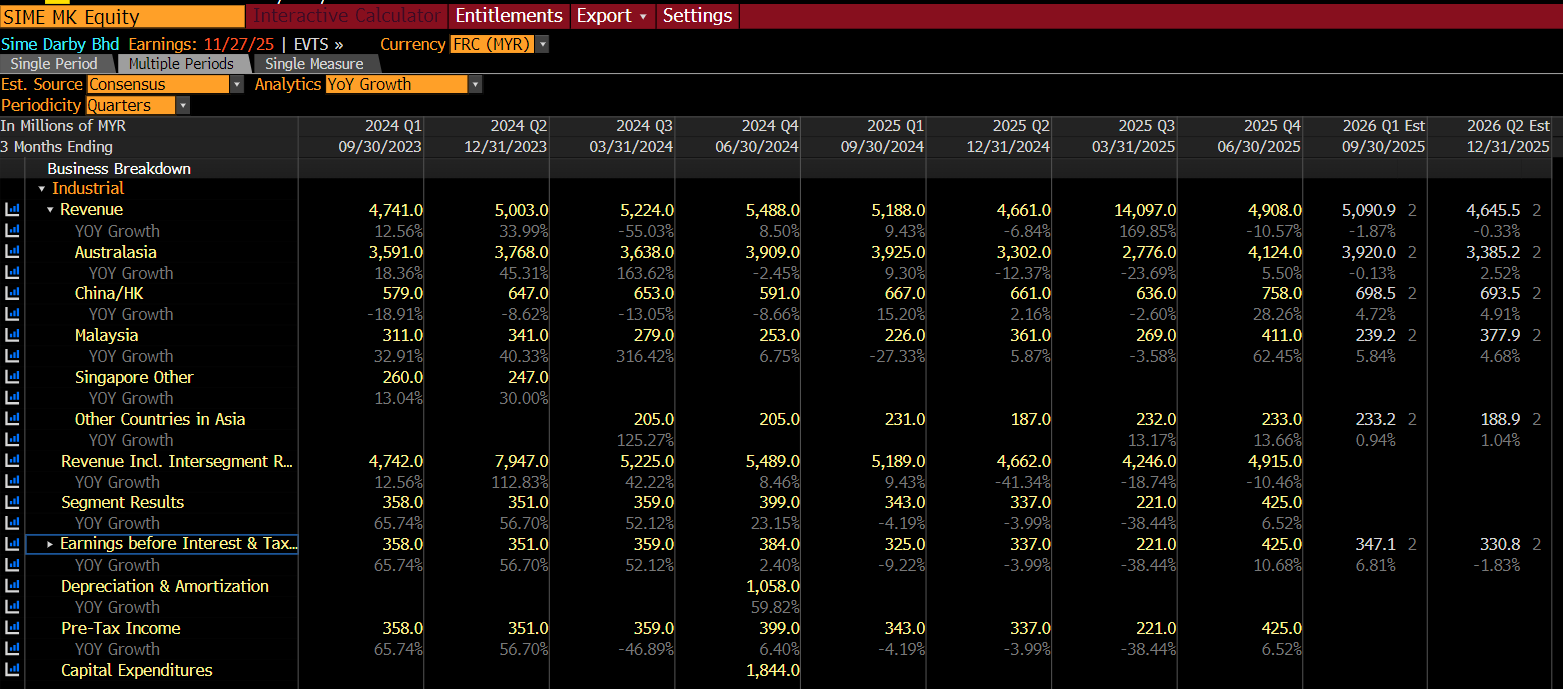Open chart icon for Segment Results YOY Growth
The image size is (1563, 689).
pyautogui.click(x=12, y=523)
